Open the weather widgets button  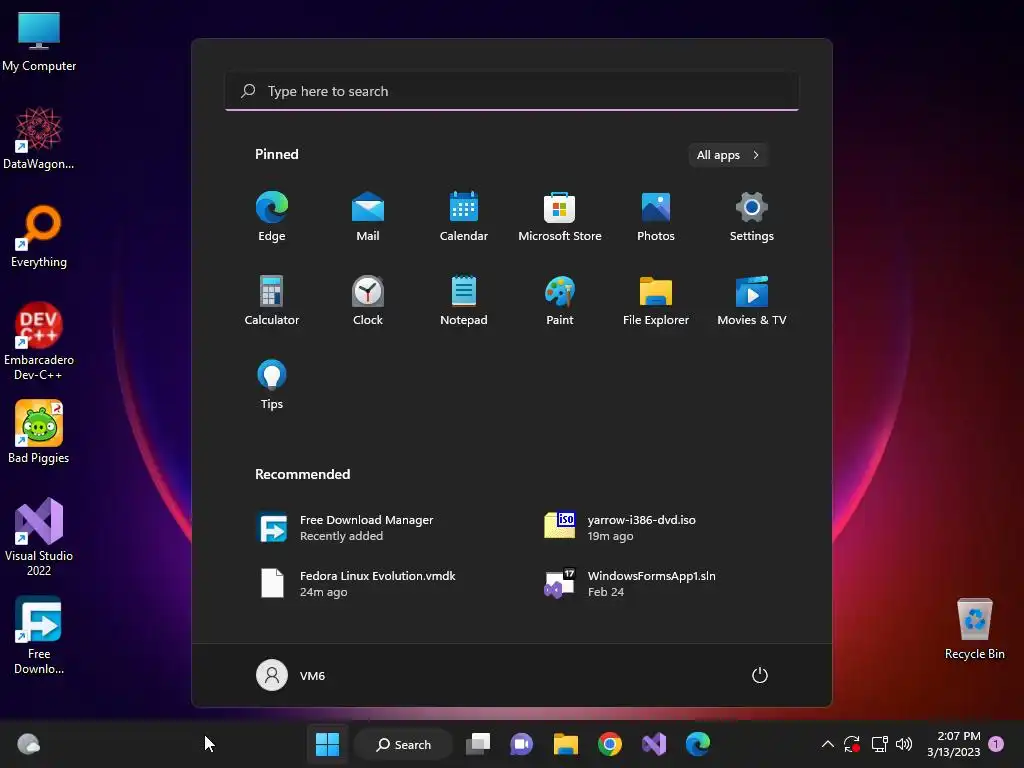tap(28, 744)
